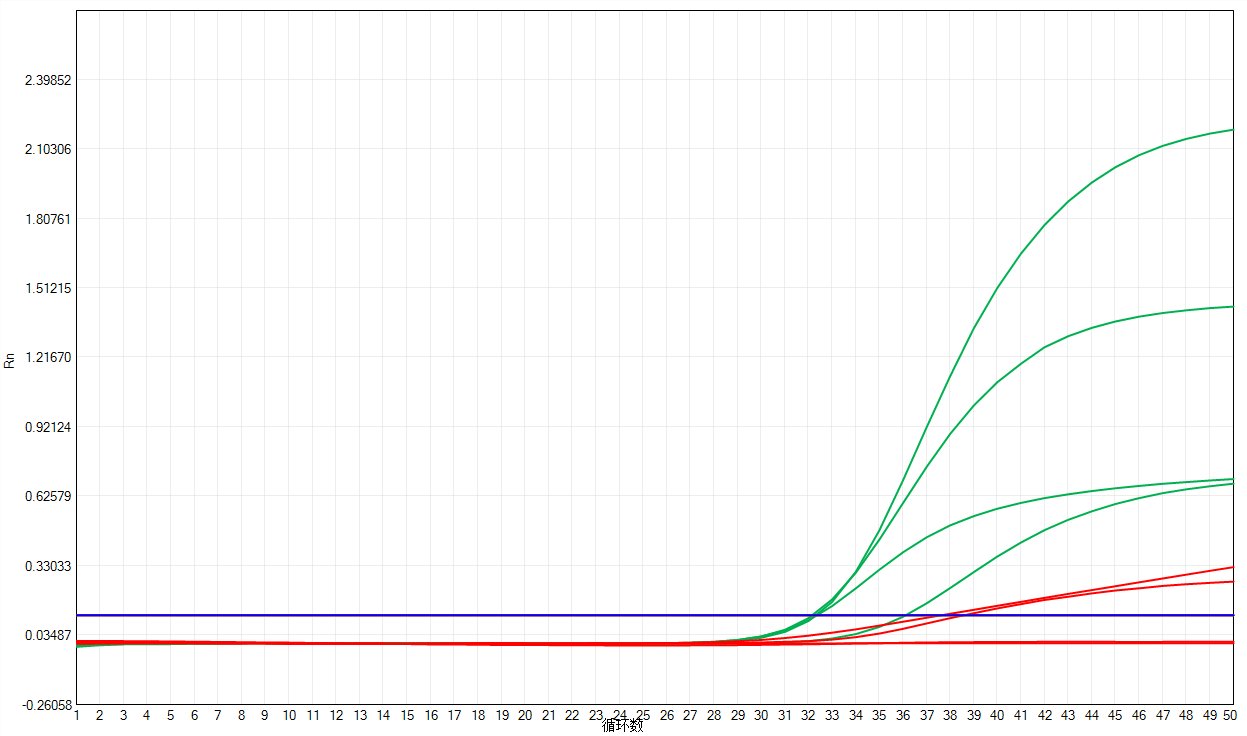Select y-axis tick label 0.92124
1247x736 pixels.
(x=47, y=427)
